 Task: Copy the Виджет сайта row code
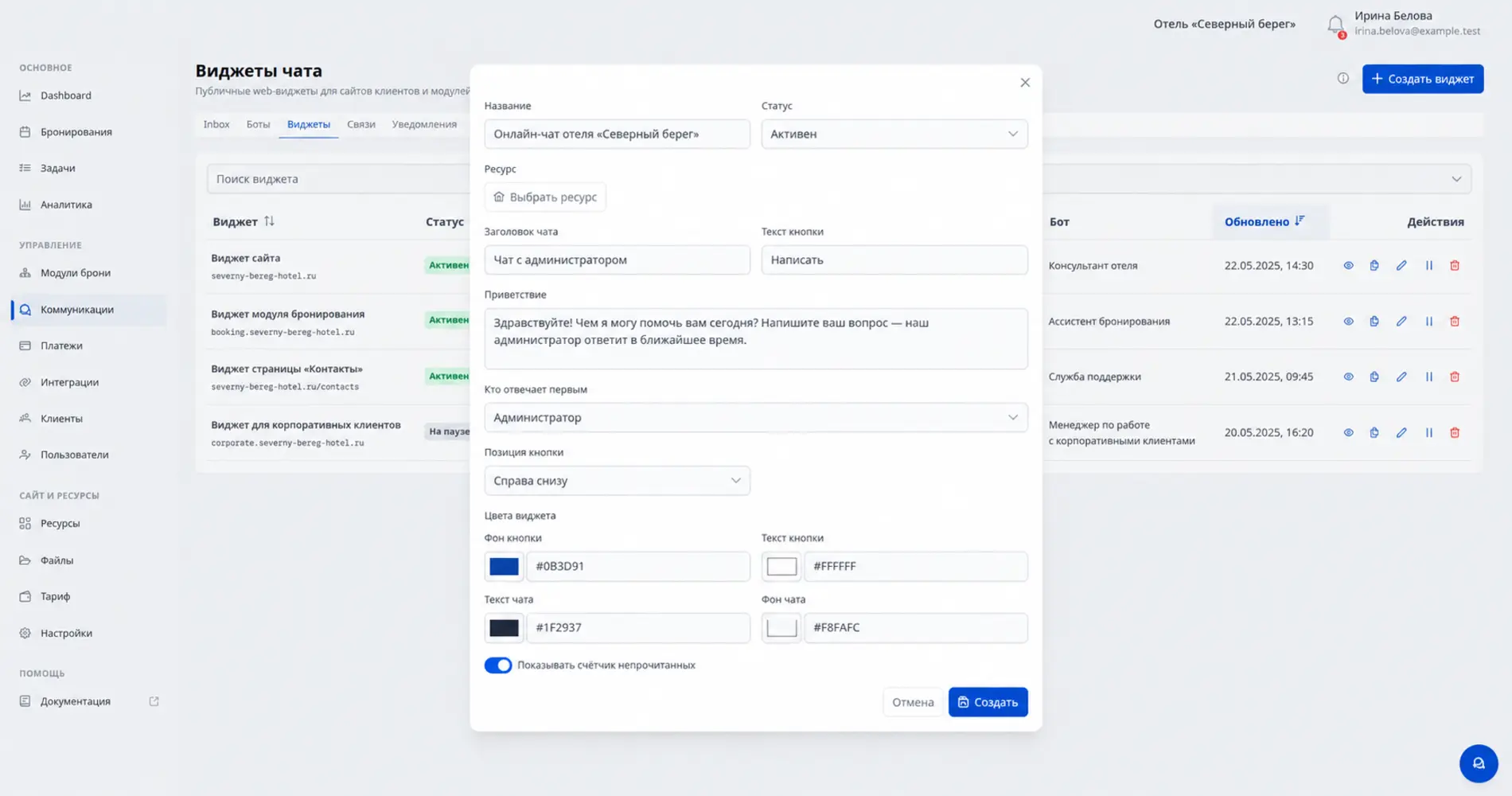1374,265
